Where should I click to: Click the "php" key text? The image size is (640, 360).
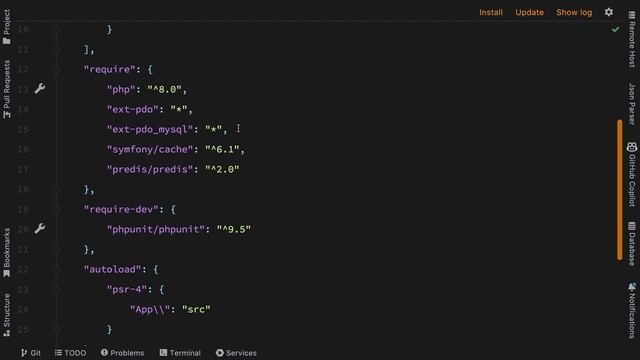pos(121,89)
